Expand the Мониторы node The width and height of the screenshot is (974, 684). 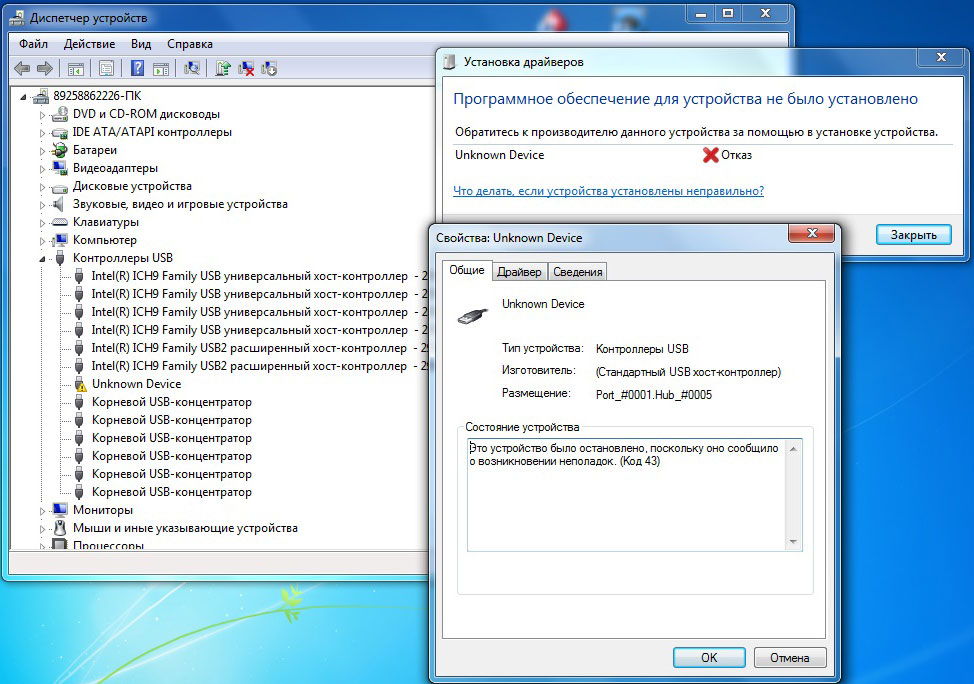coord(42,511)
